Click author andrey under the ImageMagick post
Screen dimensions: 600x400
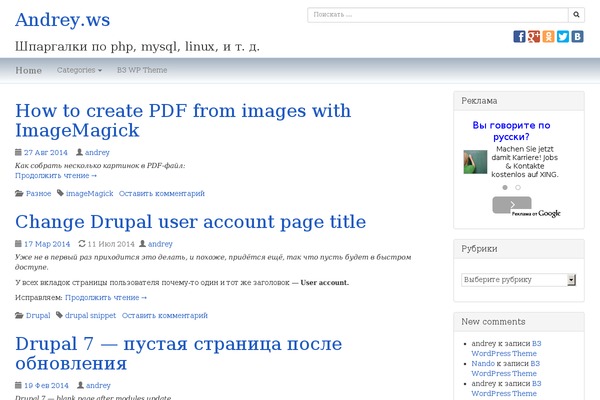coord(97,152)
